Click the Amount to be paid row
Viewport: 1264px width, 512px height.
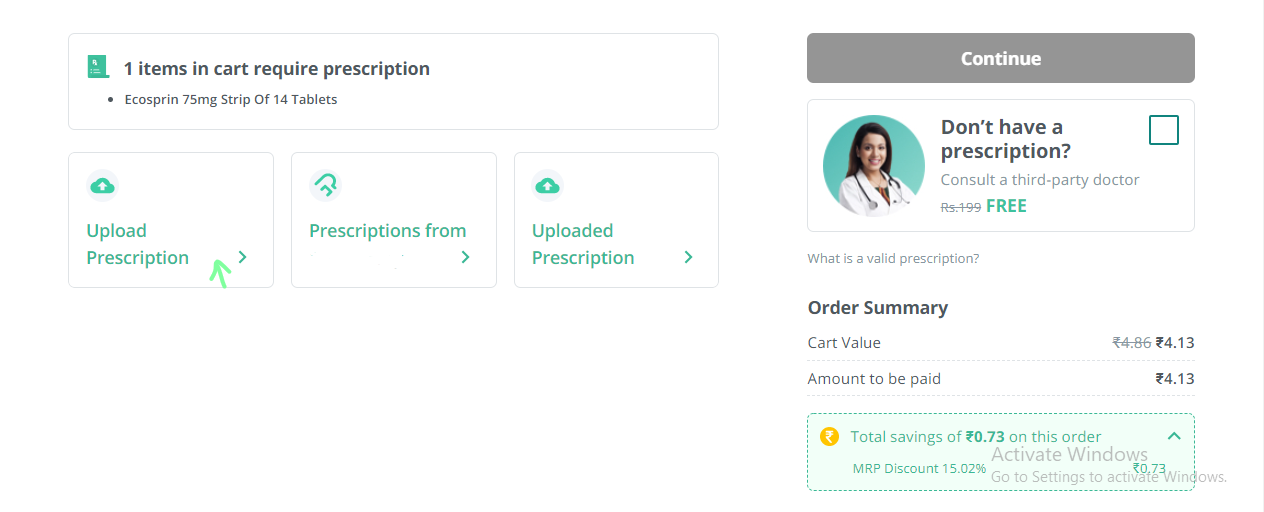point(1000,379)
